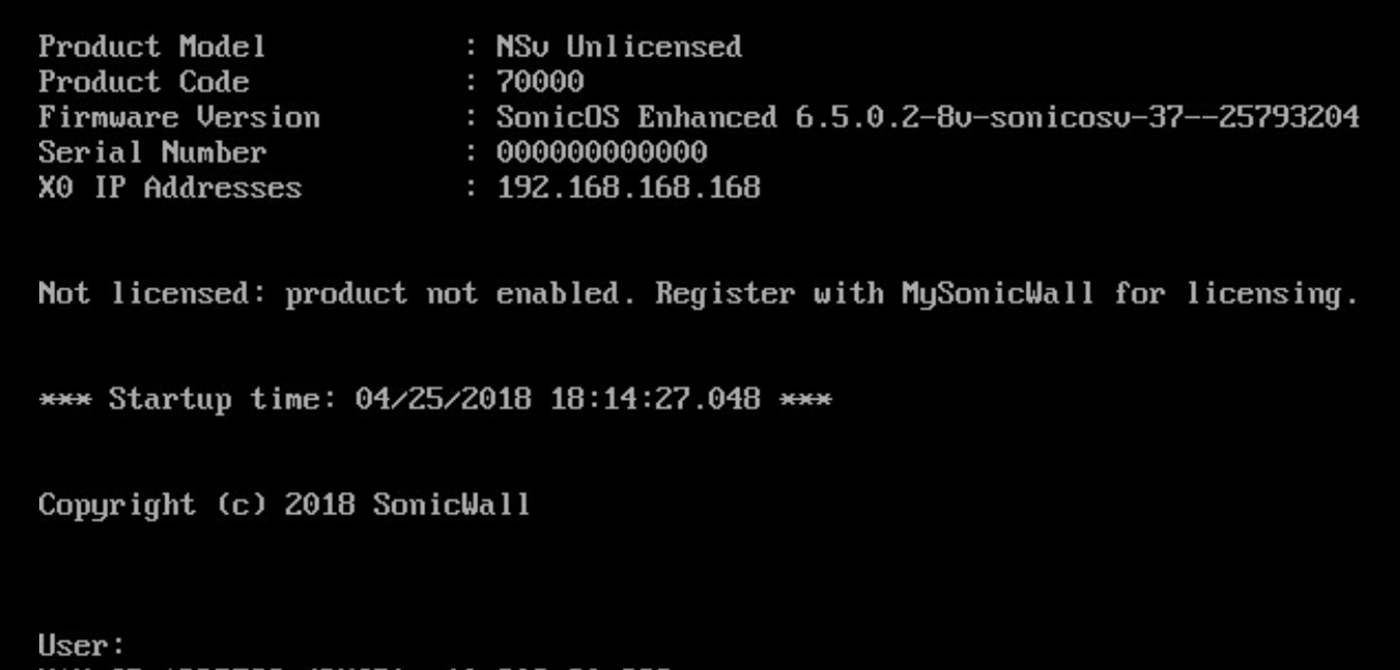Click the Firmware Version label
Image resolution: width=1400 pixels, height=670 pixels.
click(x=179, y=117)
